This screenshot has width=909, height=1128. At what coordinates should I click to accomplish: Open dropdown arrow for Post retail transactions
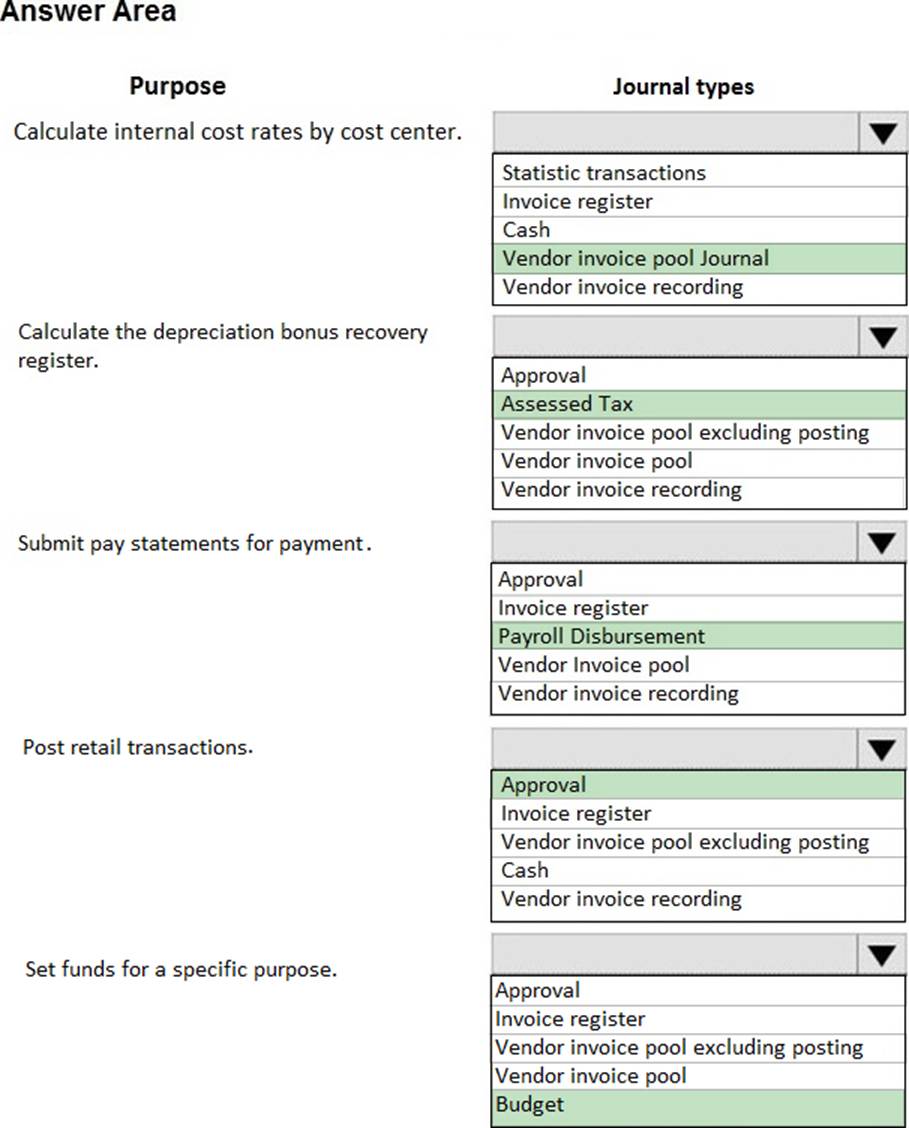881,749
